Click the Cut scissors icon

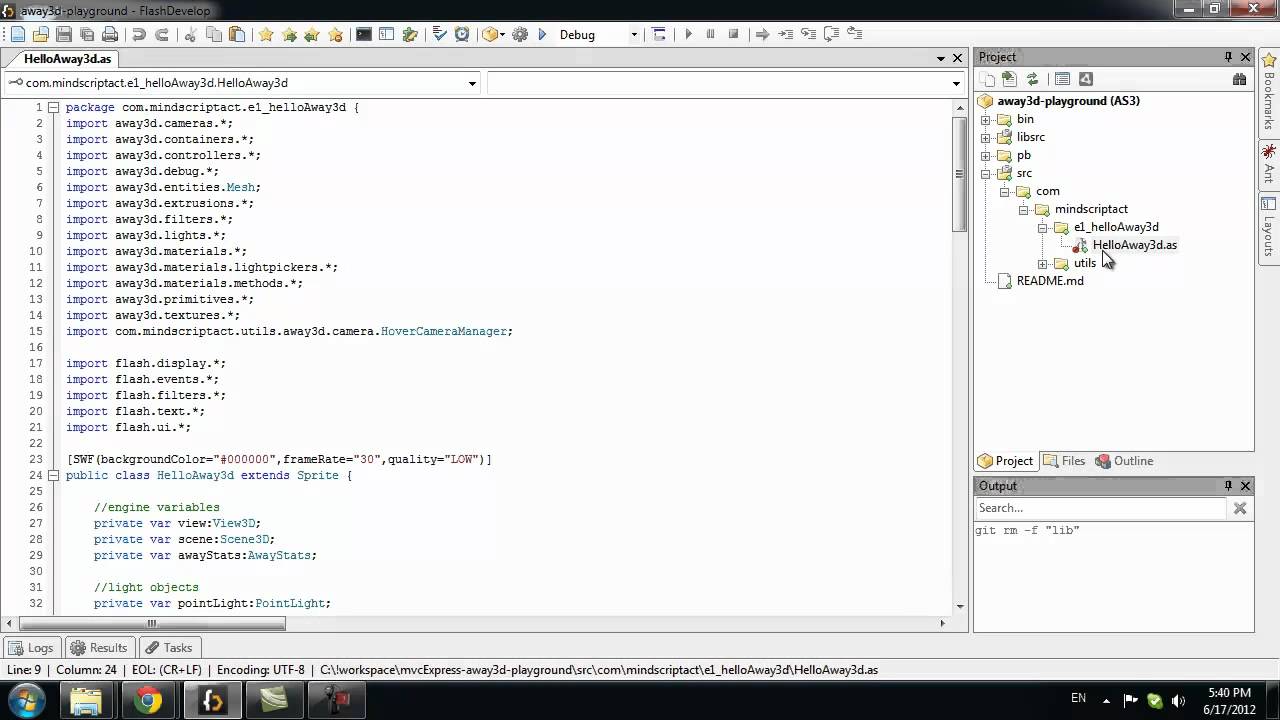(x=190, y=34)
